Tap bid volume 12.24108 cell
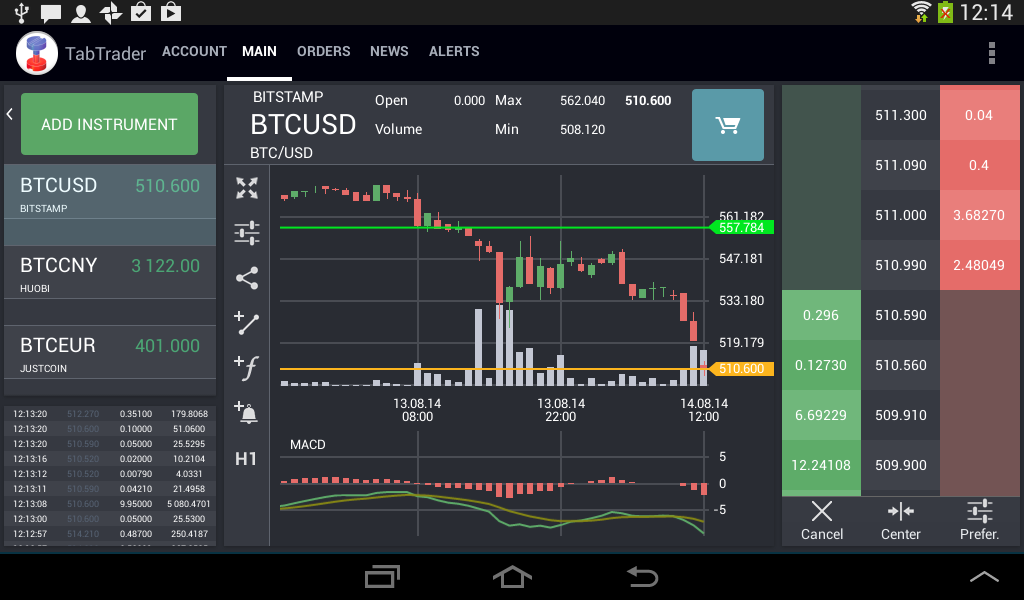The image size is (1024, 600). (821, 465)
